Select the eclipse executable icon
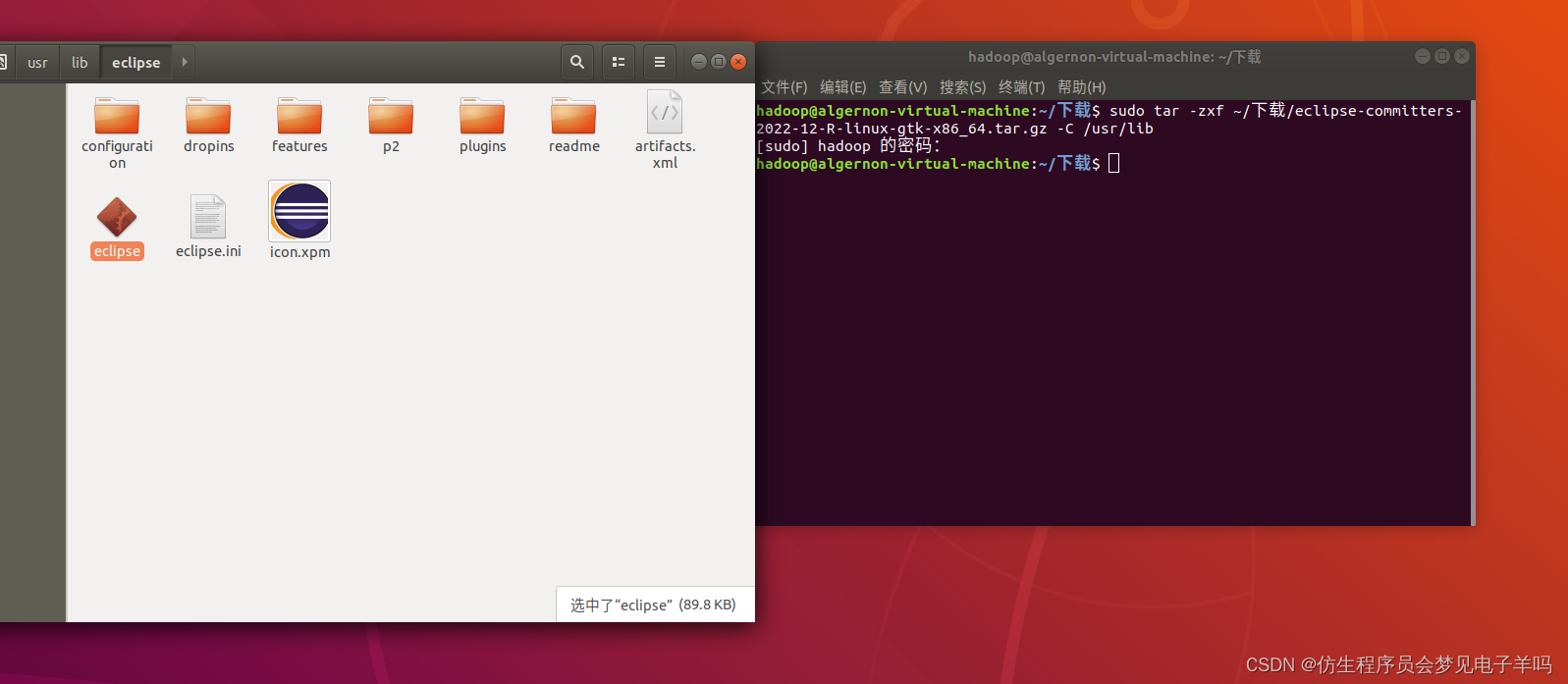This screenshot has height=684, width=1568. tap(117, 217)
